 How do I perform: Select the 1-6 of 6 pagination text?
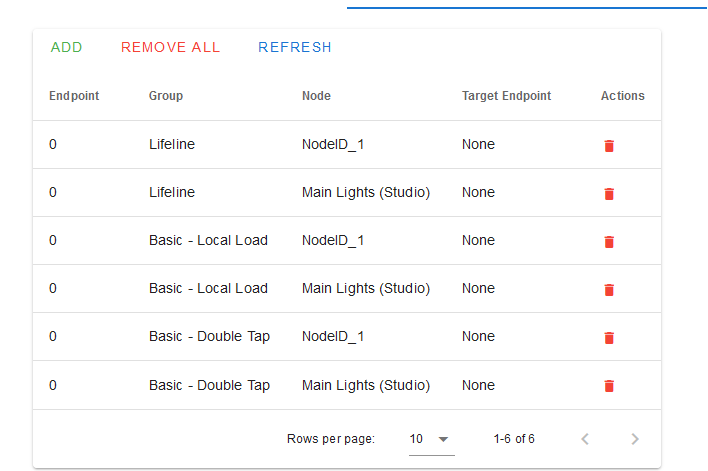(514, 439)
